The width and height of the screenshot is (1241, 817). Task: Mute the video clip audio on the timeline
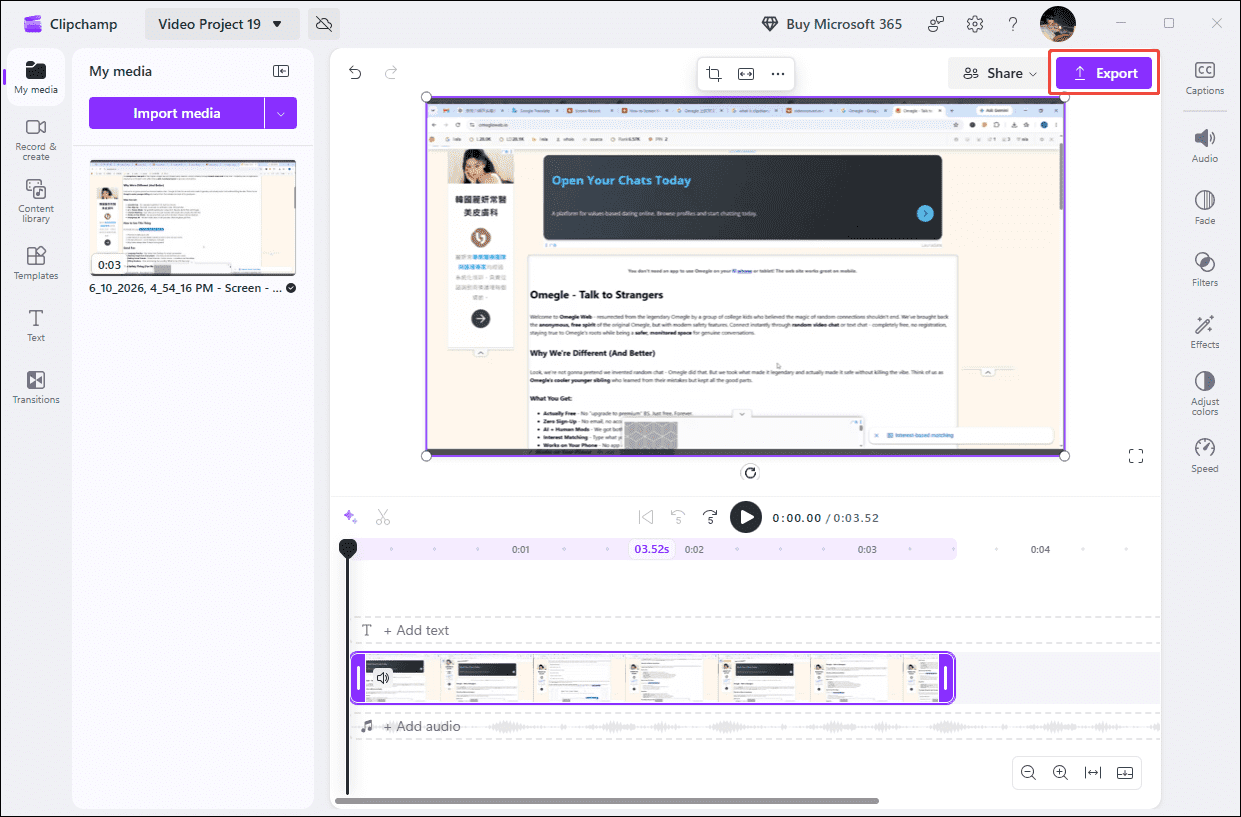click(382, 678)
